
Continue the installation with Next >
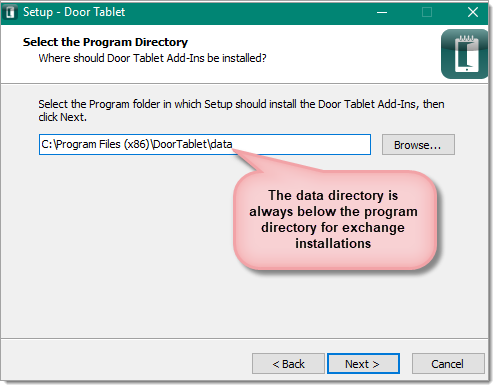tap(363, 364)
